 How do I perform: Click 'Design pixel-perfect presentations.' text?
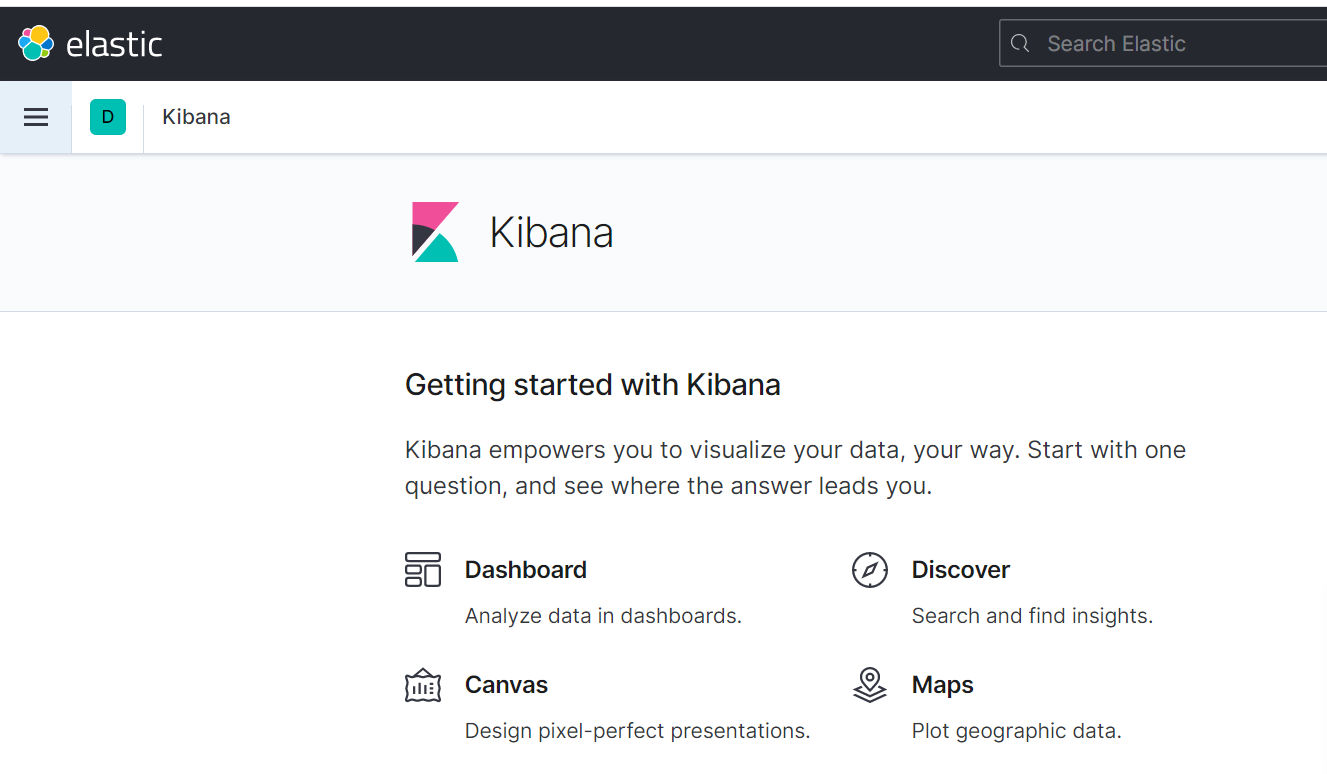637,731
